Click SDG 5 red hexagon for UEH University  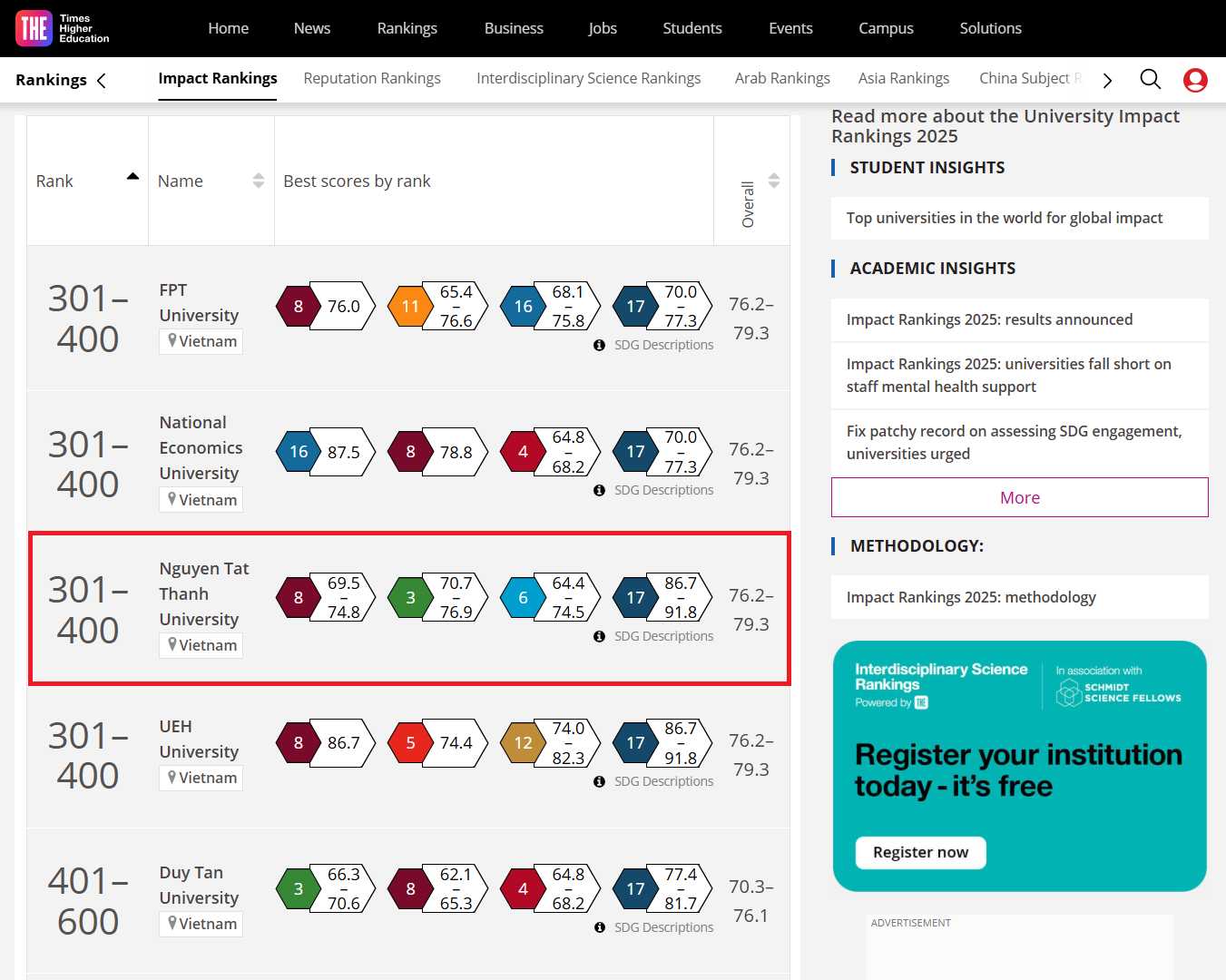410,743
